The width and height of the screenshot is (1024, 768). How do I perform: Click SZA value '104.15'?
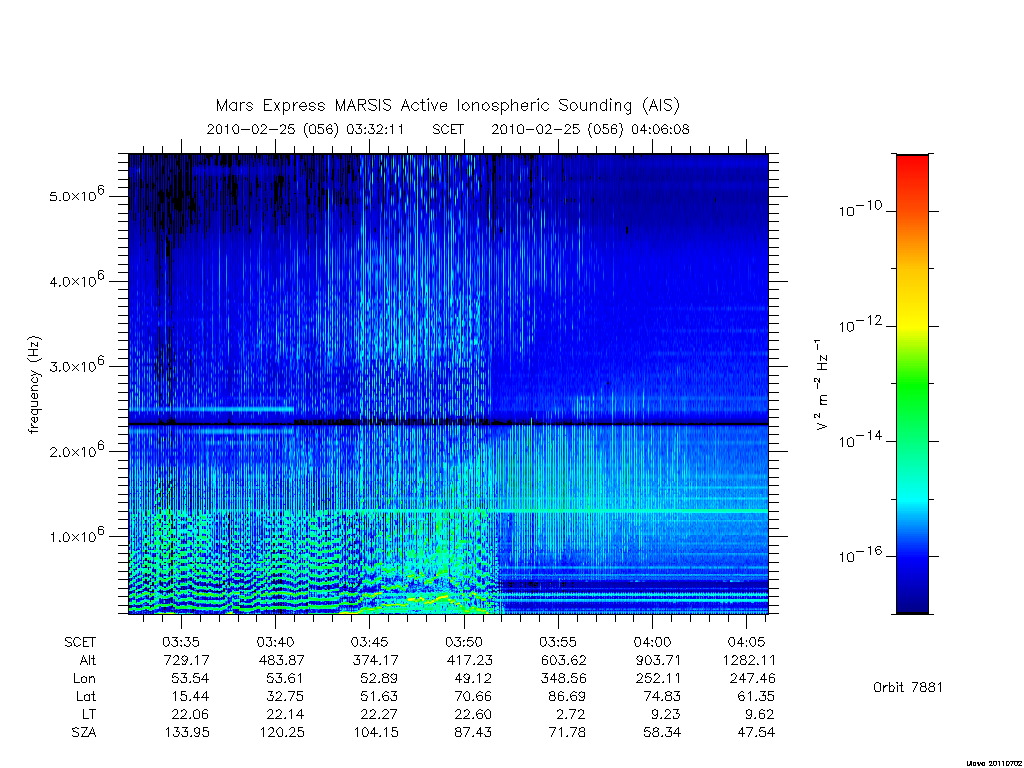pos(376,733)
